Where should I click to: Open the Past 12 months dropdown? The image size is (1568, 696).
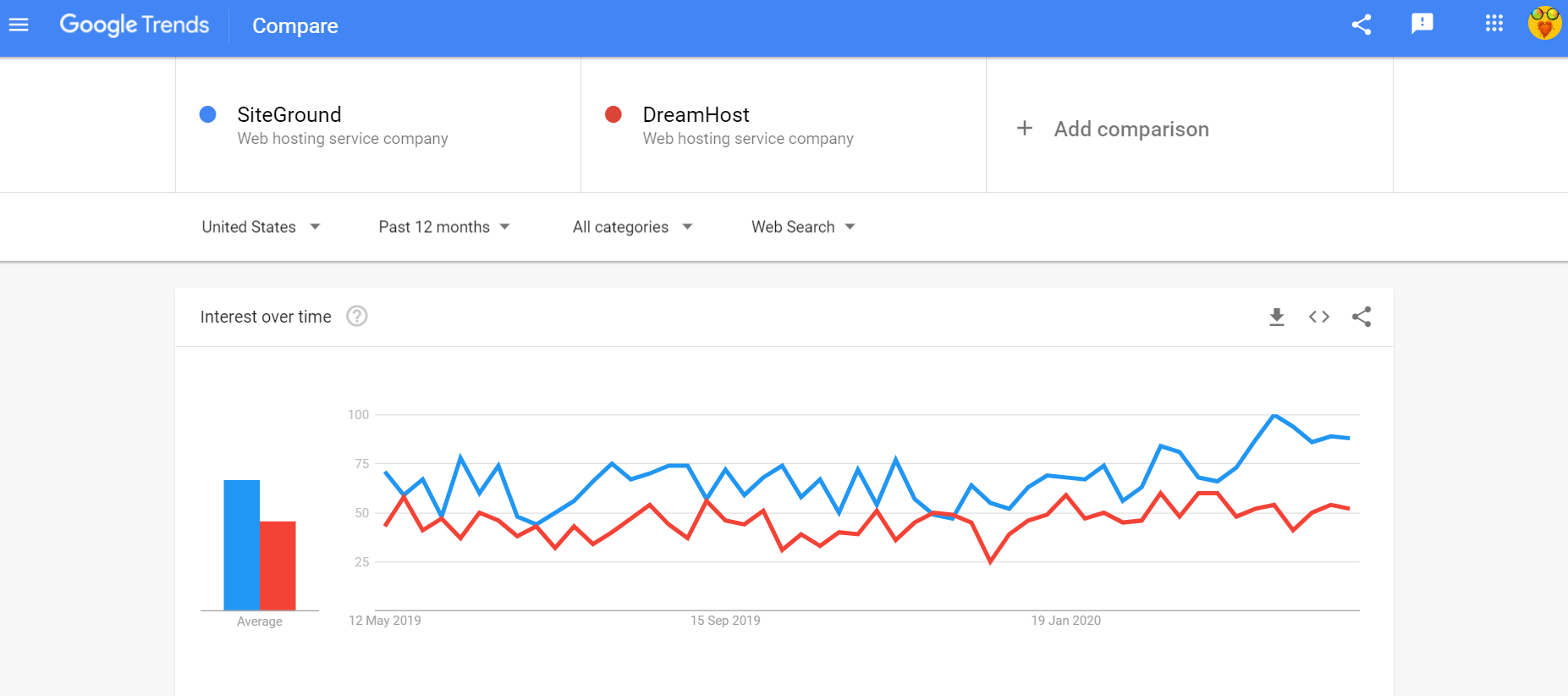(x=444, y=227)
